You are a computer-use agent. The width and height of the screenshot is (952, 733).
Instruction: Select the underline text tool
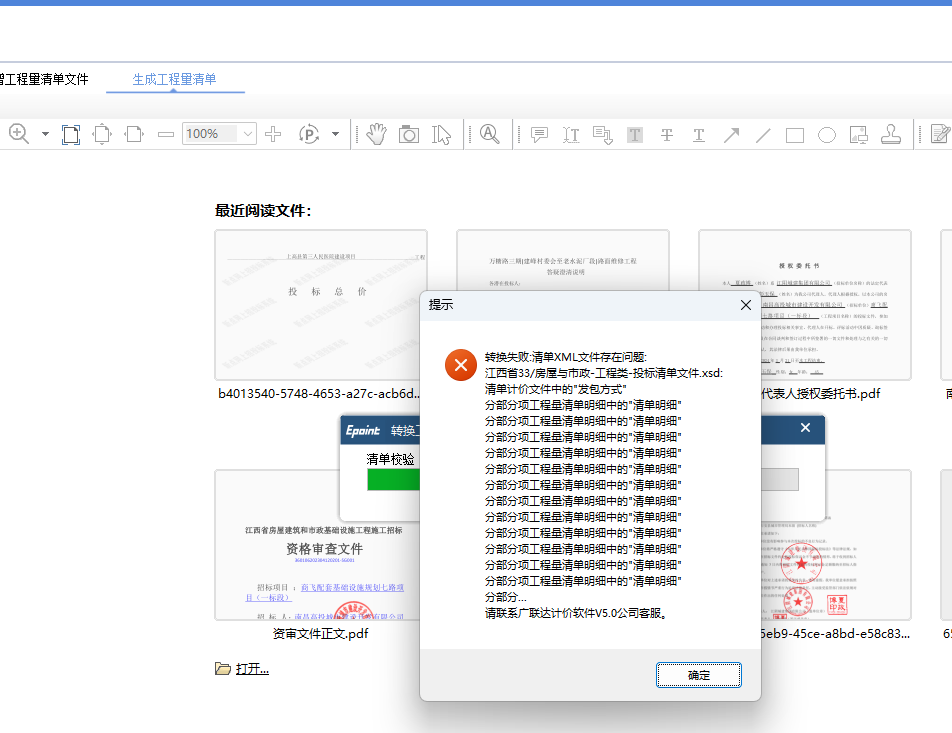tap(699, 135)
